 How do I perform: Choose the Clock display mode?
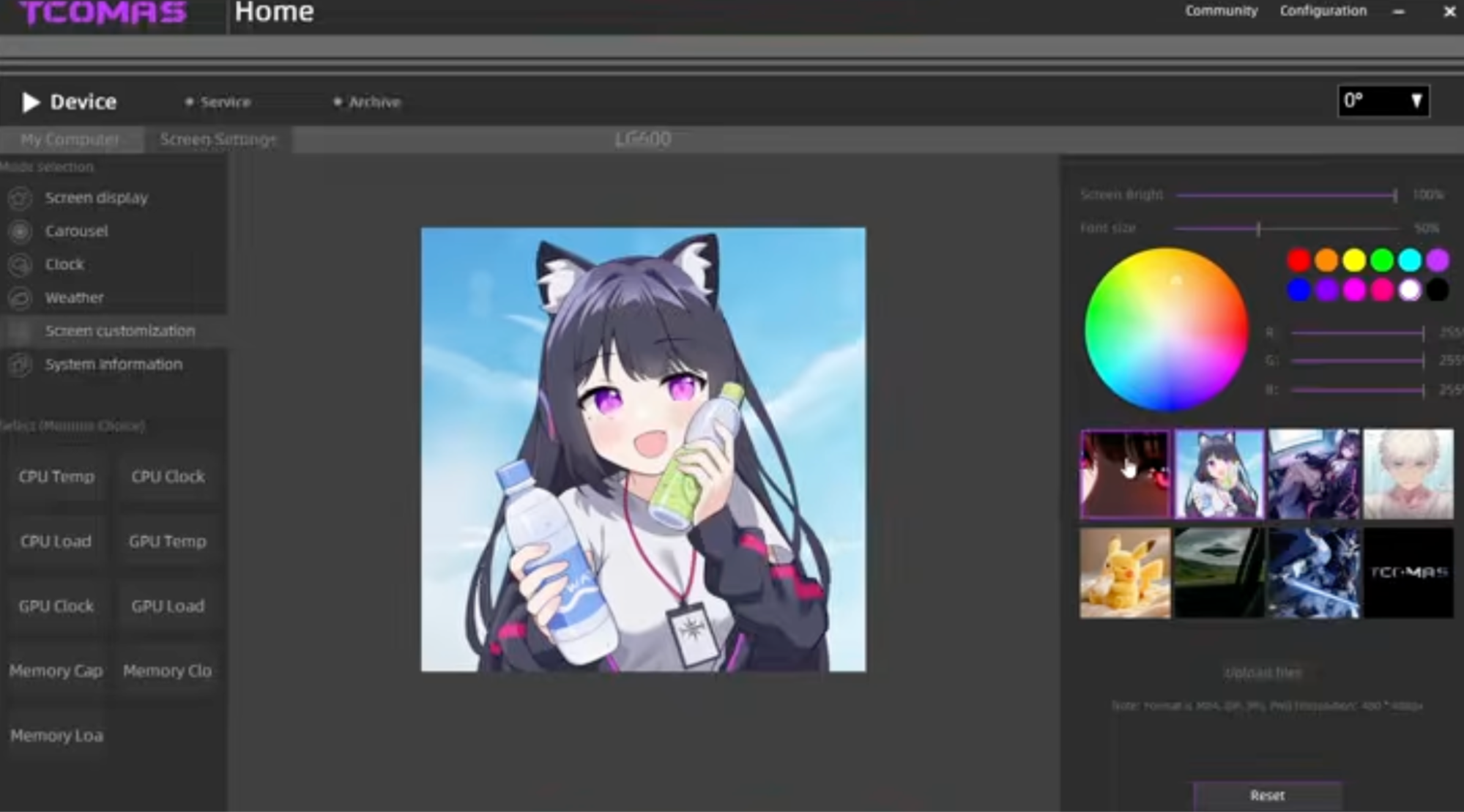click(x=64, y=264)
